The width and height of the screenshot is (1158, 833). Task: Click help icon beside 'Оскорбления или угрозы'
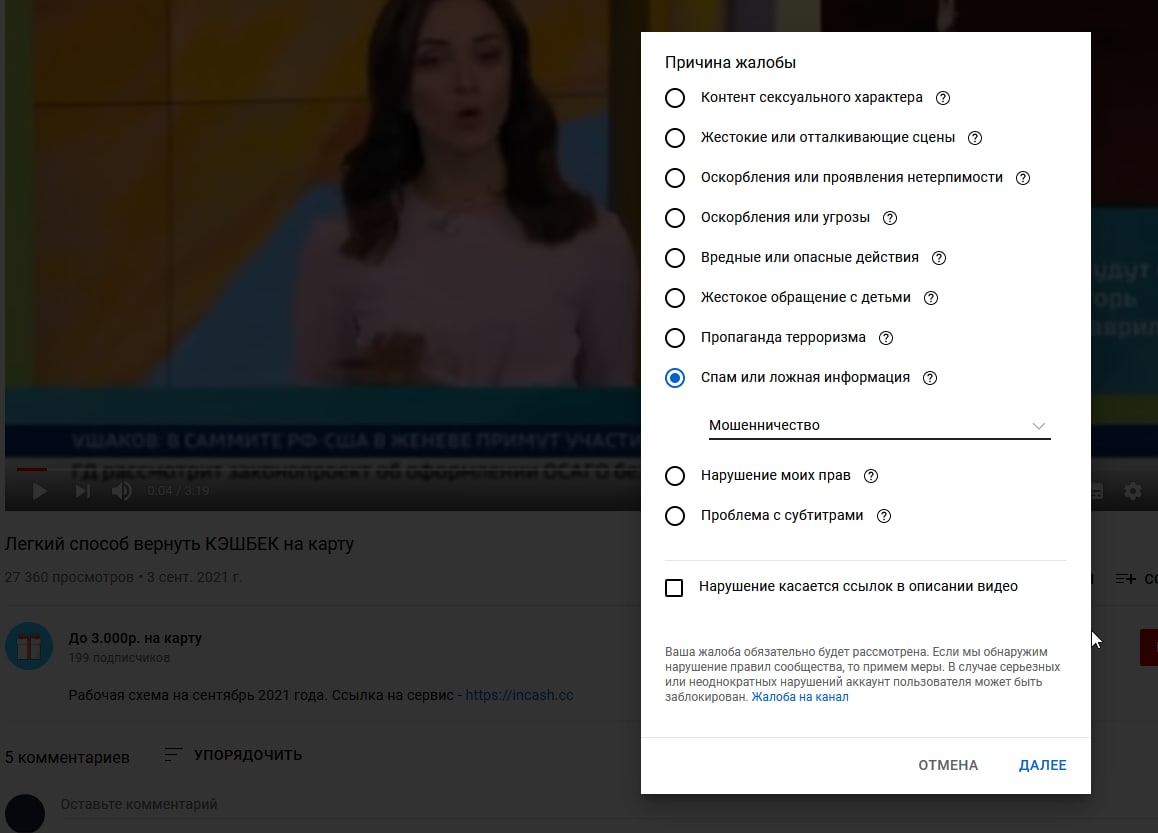(890, 217)
